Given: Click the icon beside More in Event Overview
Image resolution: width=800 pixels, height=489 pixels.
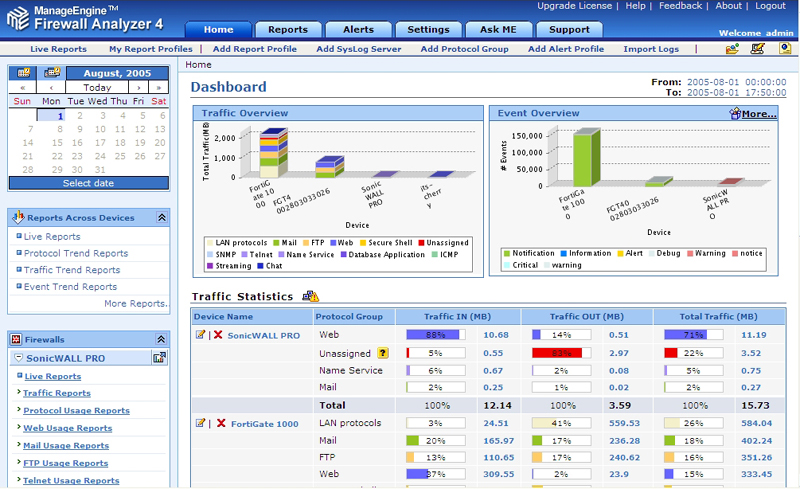Looking at the screenshot, I should (x=735, y=113).
